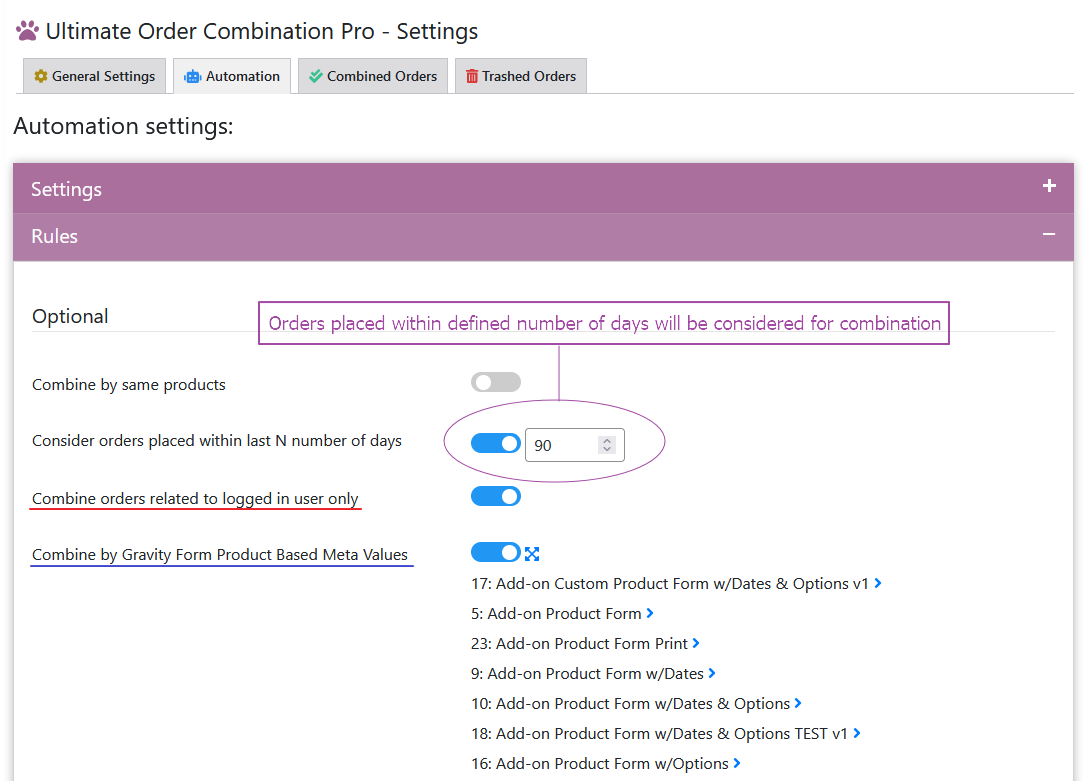Click 'Combine by same products' label
The height and width of the screenshot is (781, 1089).
128,385
